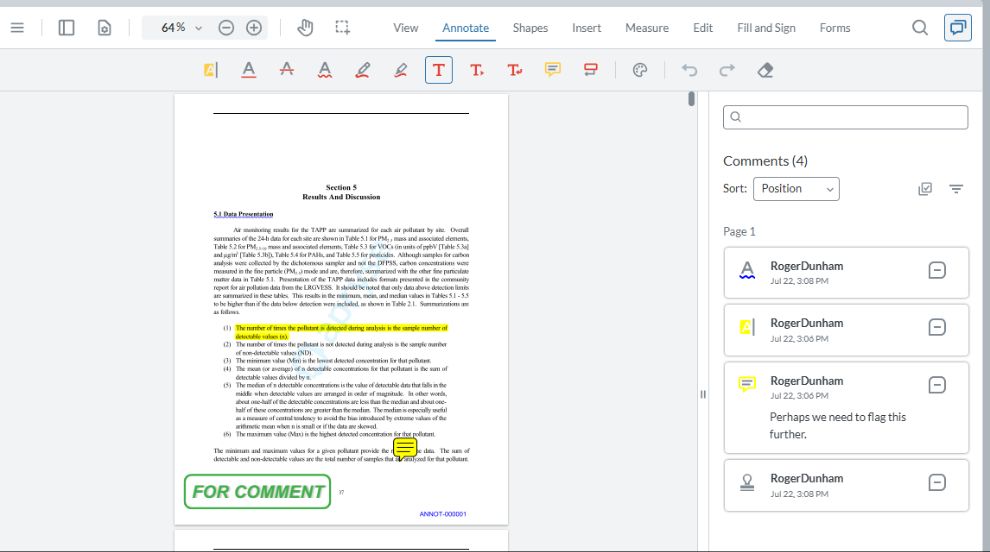Click the yellow sticky note on the page
This screenshot has height=552, width=990.
coord(405,449)
